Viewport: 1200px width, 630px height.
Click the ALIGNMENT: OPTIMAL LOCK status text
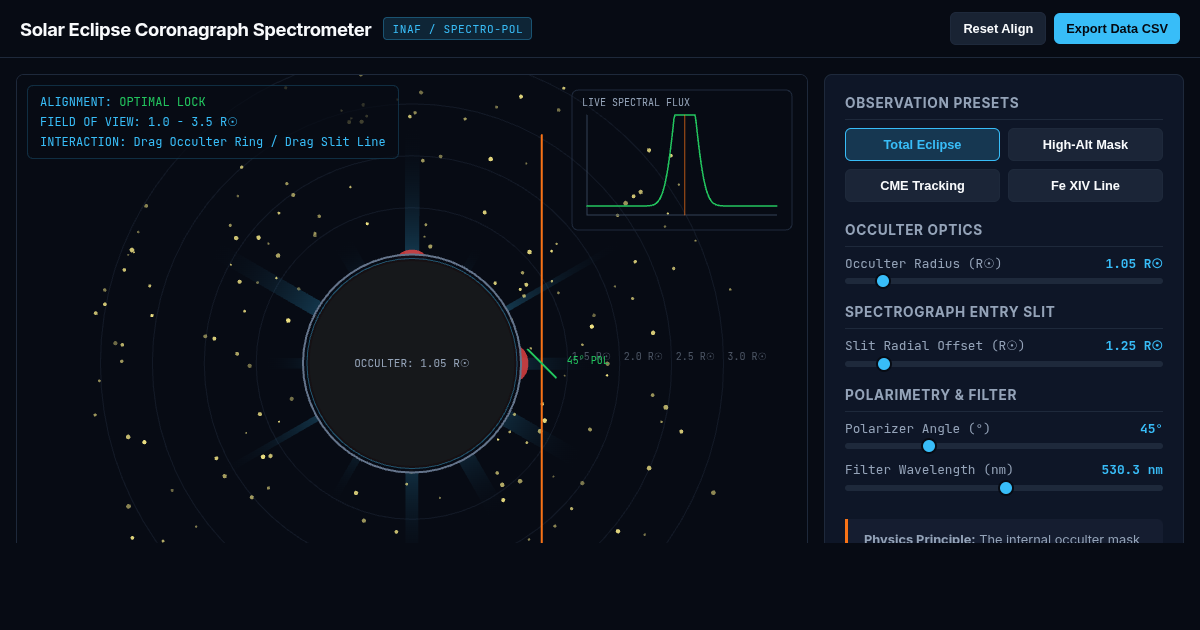(x=123, y=102)
